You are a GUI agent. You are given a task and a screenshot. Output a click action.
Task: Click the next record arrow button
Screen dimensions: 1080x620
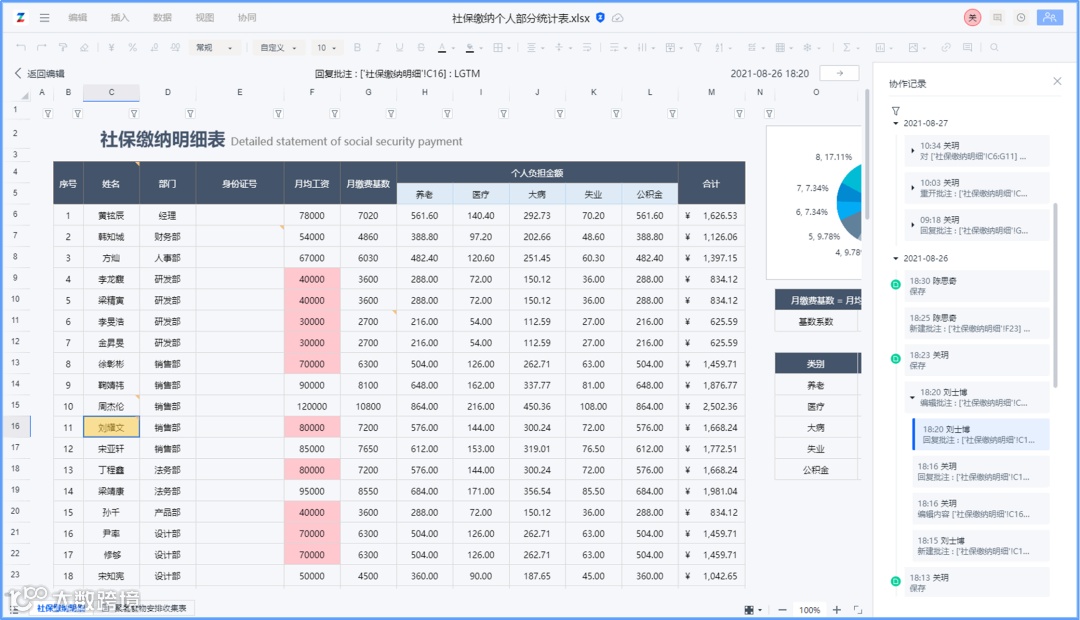click(x=839, y=73)
